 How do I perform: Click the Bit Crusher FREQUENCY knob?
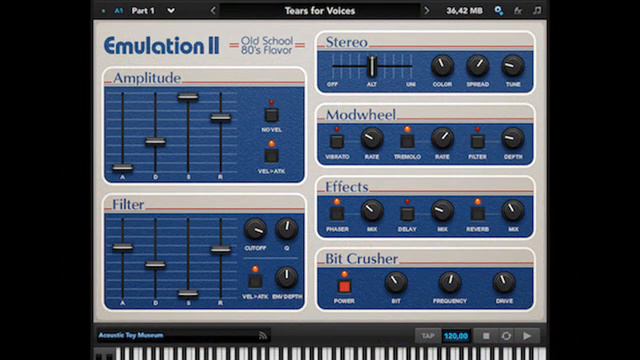pyautogui.click(x=450, y=282)
